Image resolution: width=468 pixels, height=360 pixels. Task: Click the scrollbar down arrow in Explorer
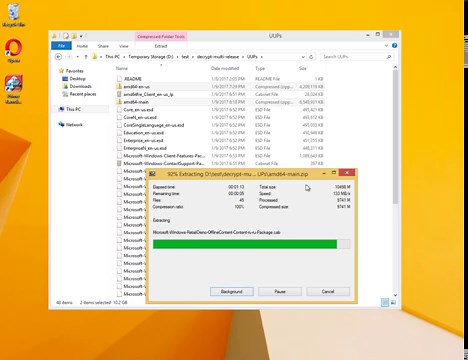click(395, 295)
